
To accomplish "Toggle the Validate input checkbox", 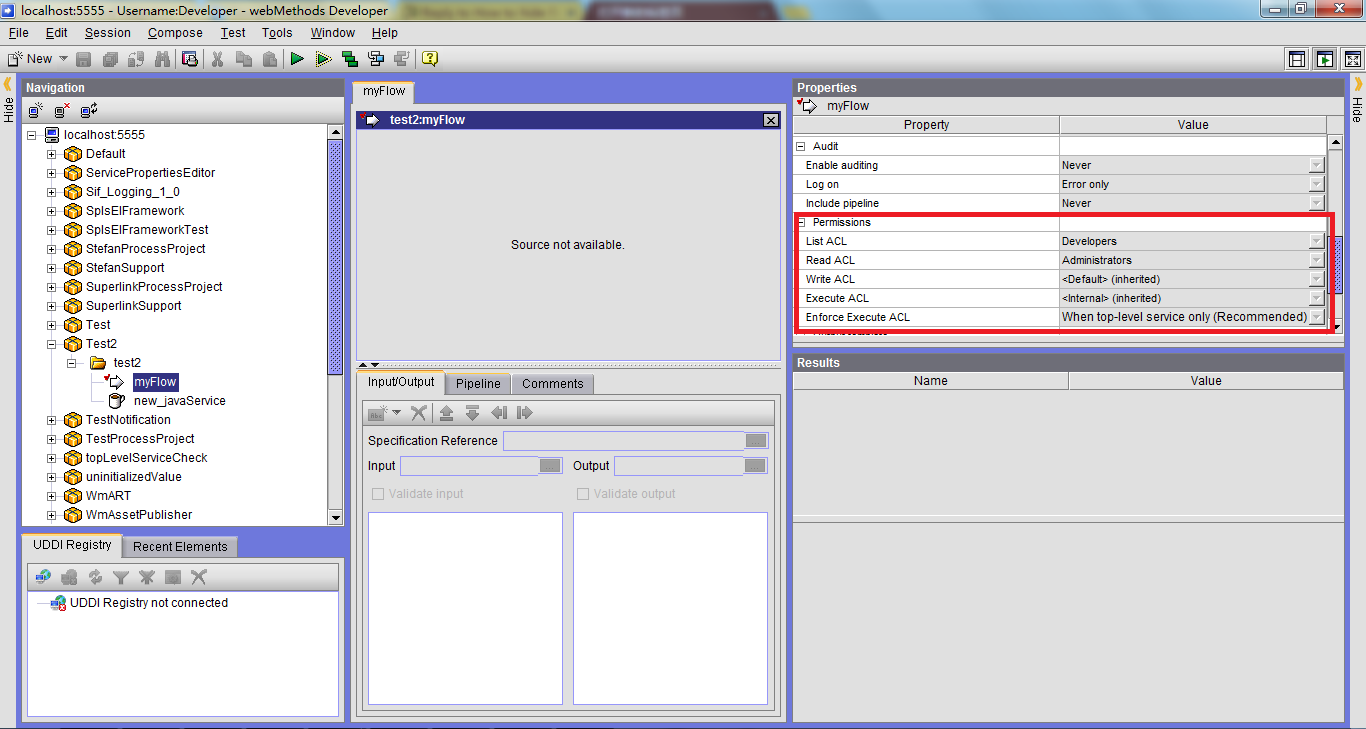I will pyautogui.click(x=378, y=494).
